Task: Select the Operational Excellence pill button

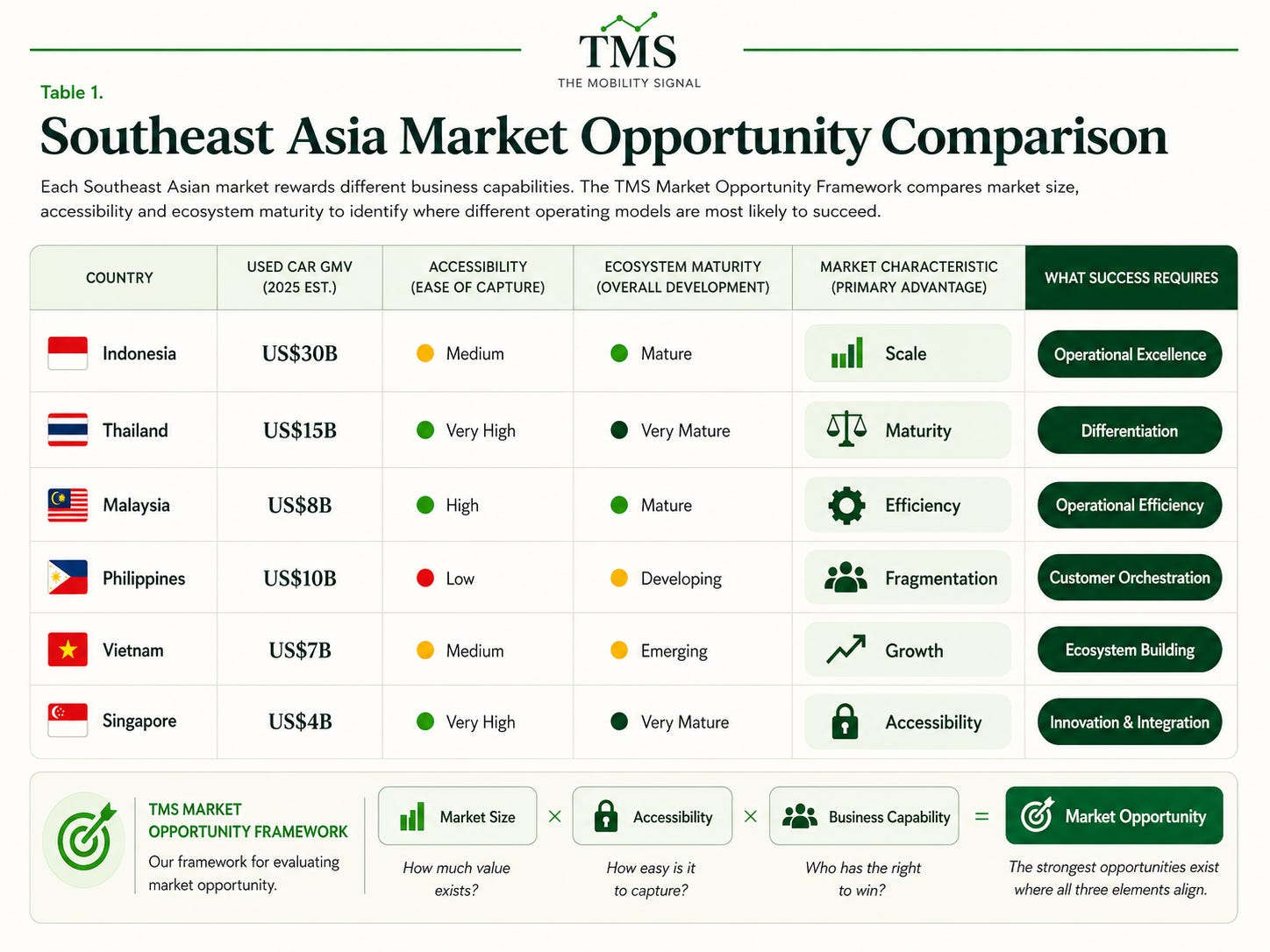Action: [x=1130, y=354]
